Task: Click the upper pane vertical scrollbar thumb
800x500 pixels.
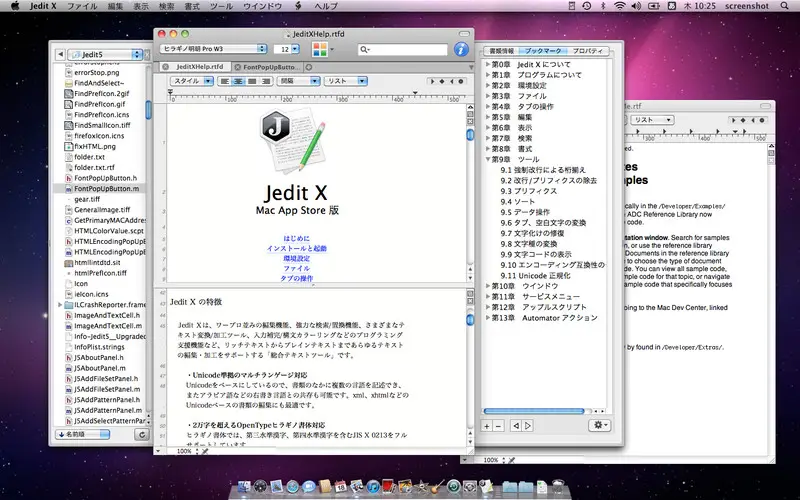Action: 470,135
